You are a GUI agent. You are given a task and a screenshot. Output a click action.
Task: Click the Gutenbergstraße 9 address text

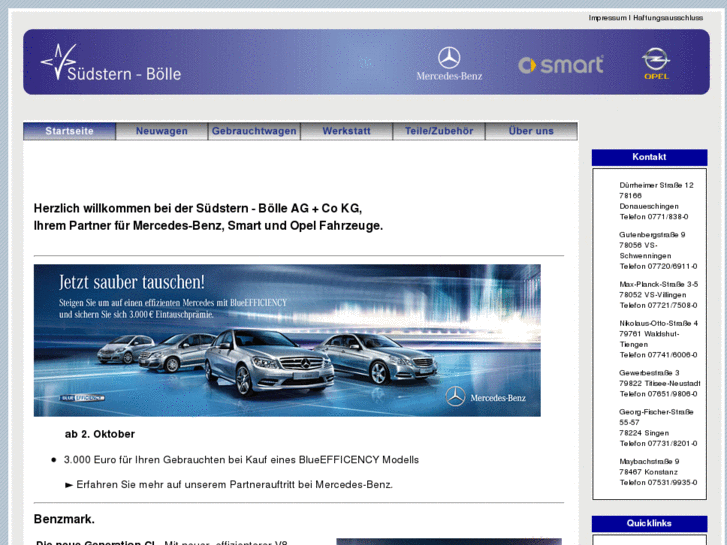click(x=652, y=235)
